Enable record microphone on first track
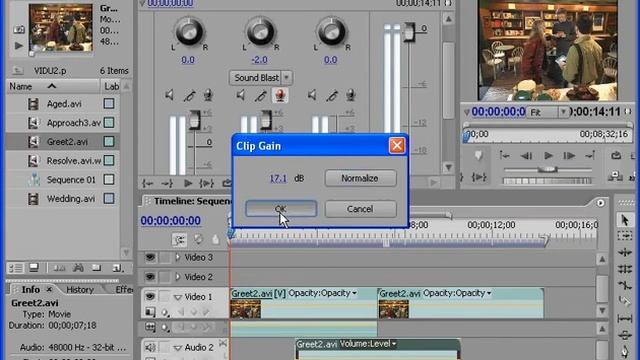640x360 pixels. pos(208,96)
